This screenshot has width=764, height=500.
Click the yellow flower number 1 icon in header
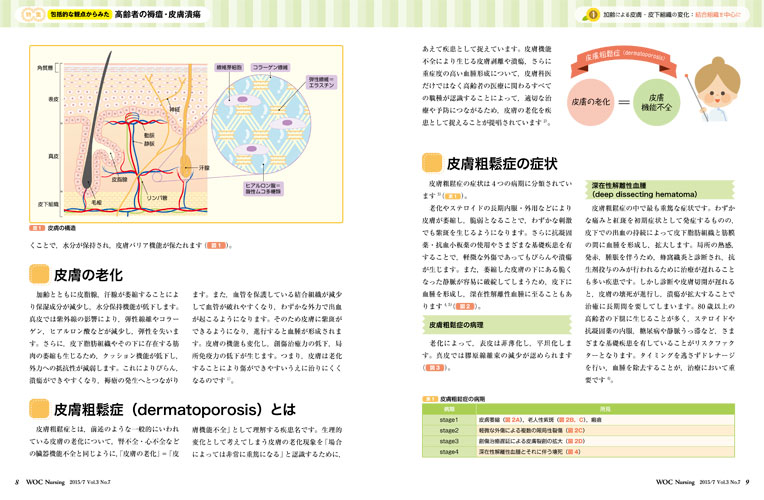click(x=592, y=15)
